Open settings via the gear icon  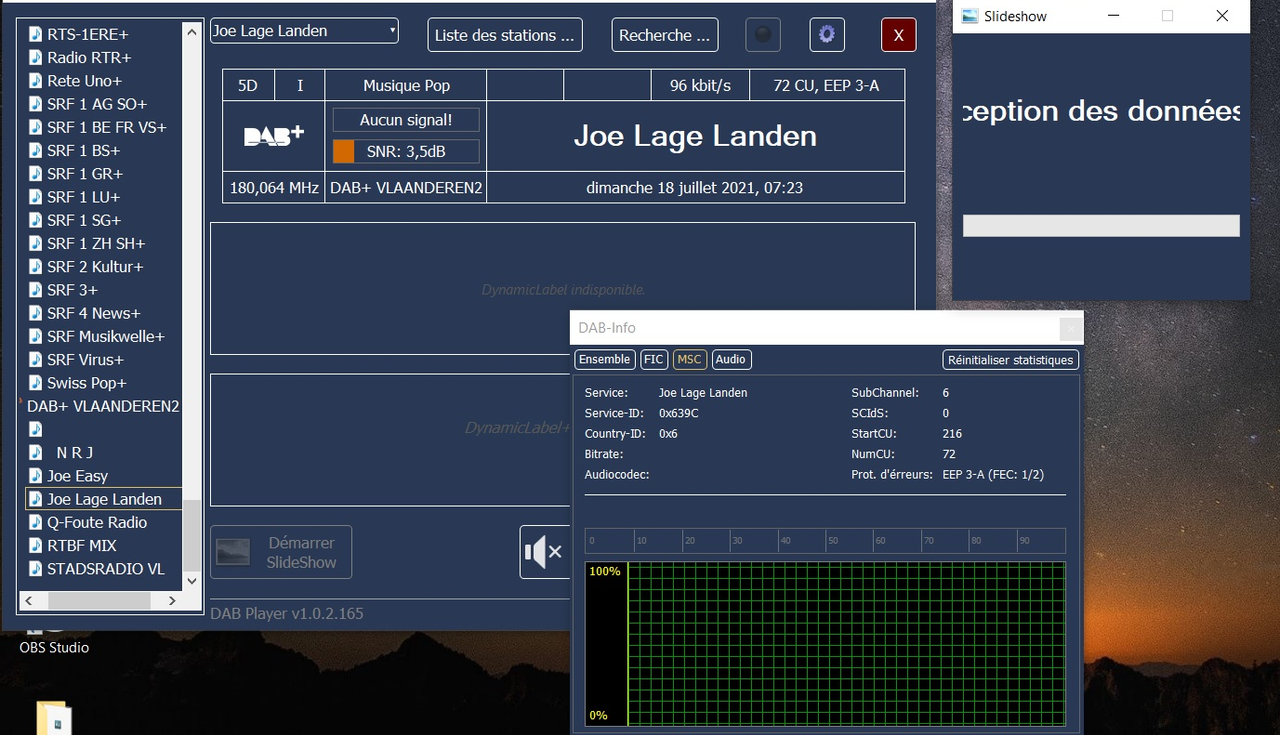pyautogui.click(x=827, y=35)
